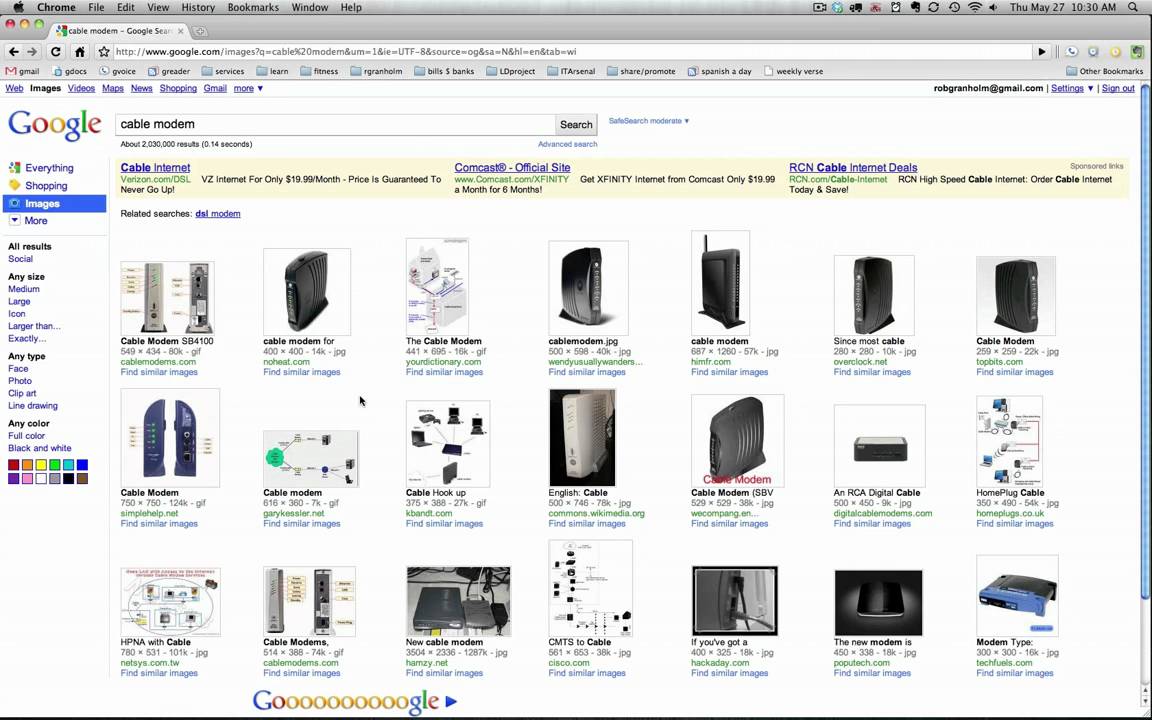Filter images by Face type
The height and width of the screenshot is (720, 1152).
tap(18, 369)
